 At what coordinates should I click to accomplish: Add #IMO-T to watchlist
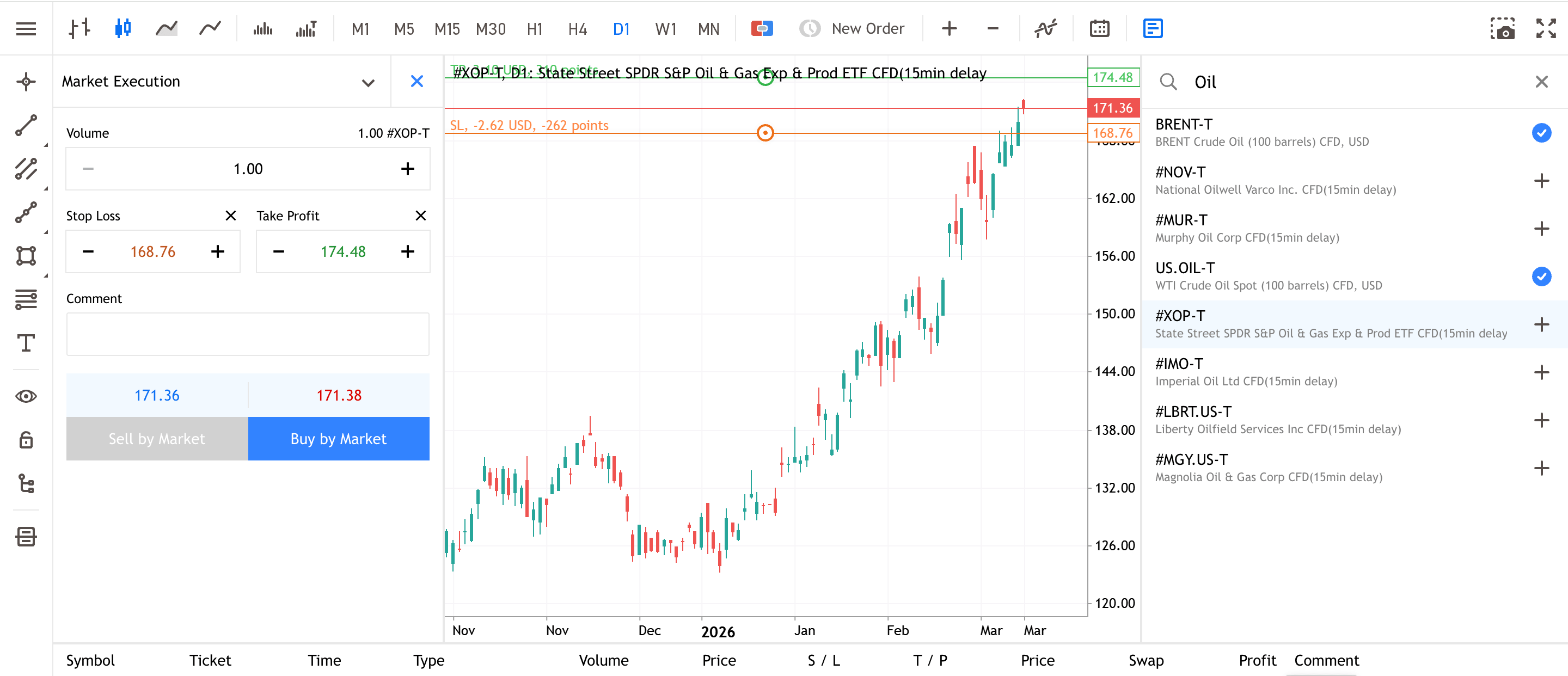[1541, 372]
